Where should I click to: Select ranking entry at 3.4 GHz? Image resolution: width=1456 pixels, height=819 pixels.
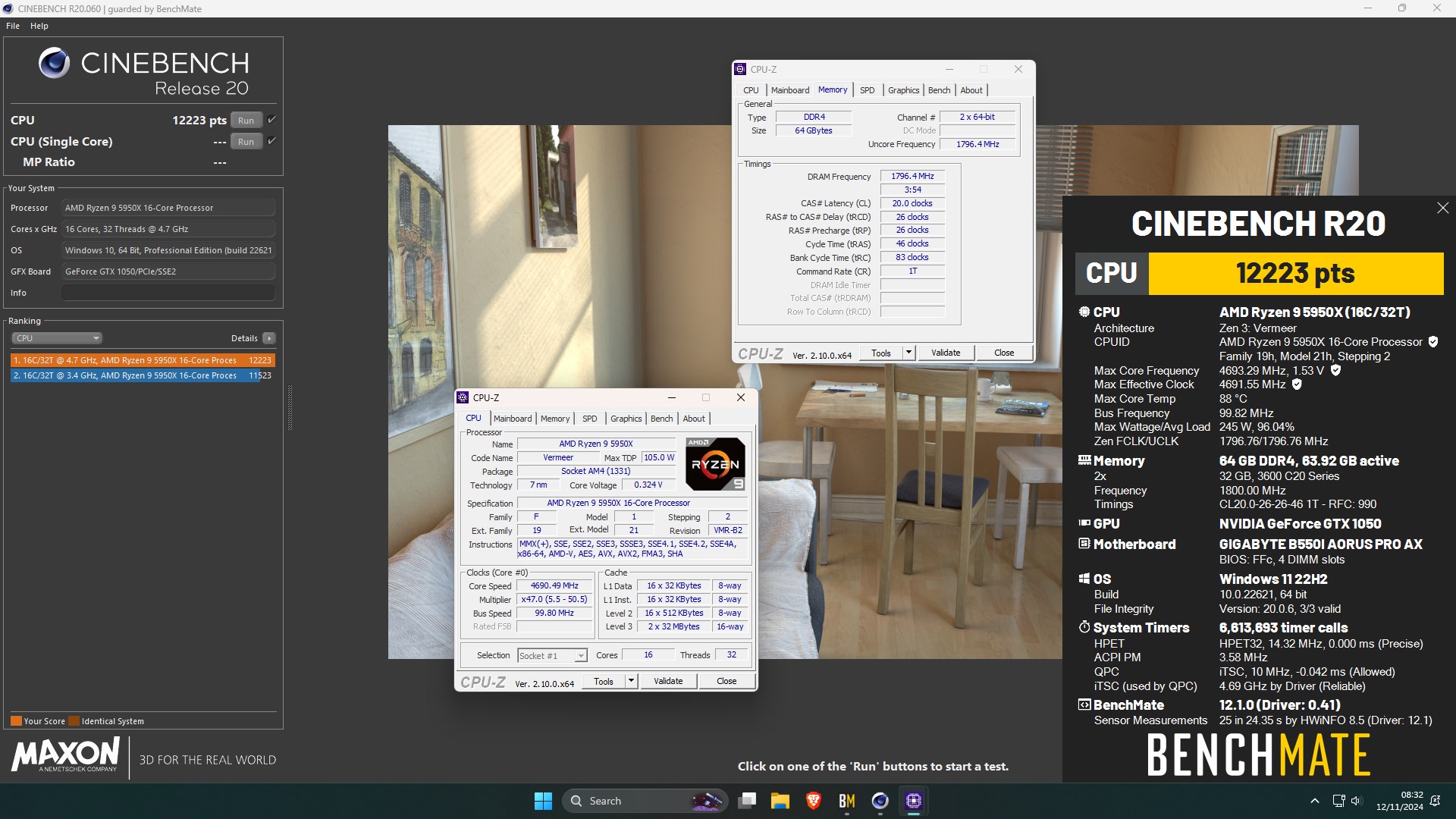(x=143, y=375)
